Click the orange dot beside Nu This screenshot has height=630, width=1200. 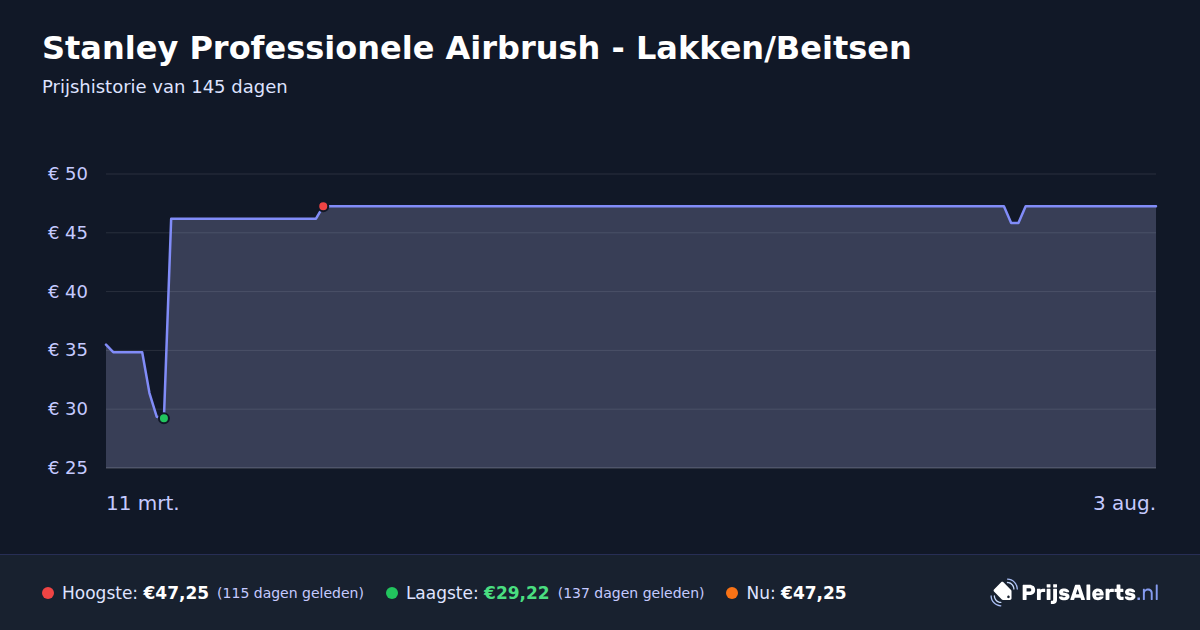click(732, 593)
